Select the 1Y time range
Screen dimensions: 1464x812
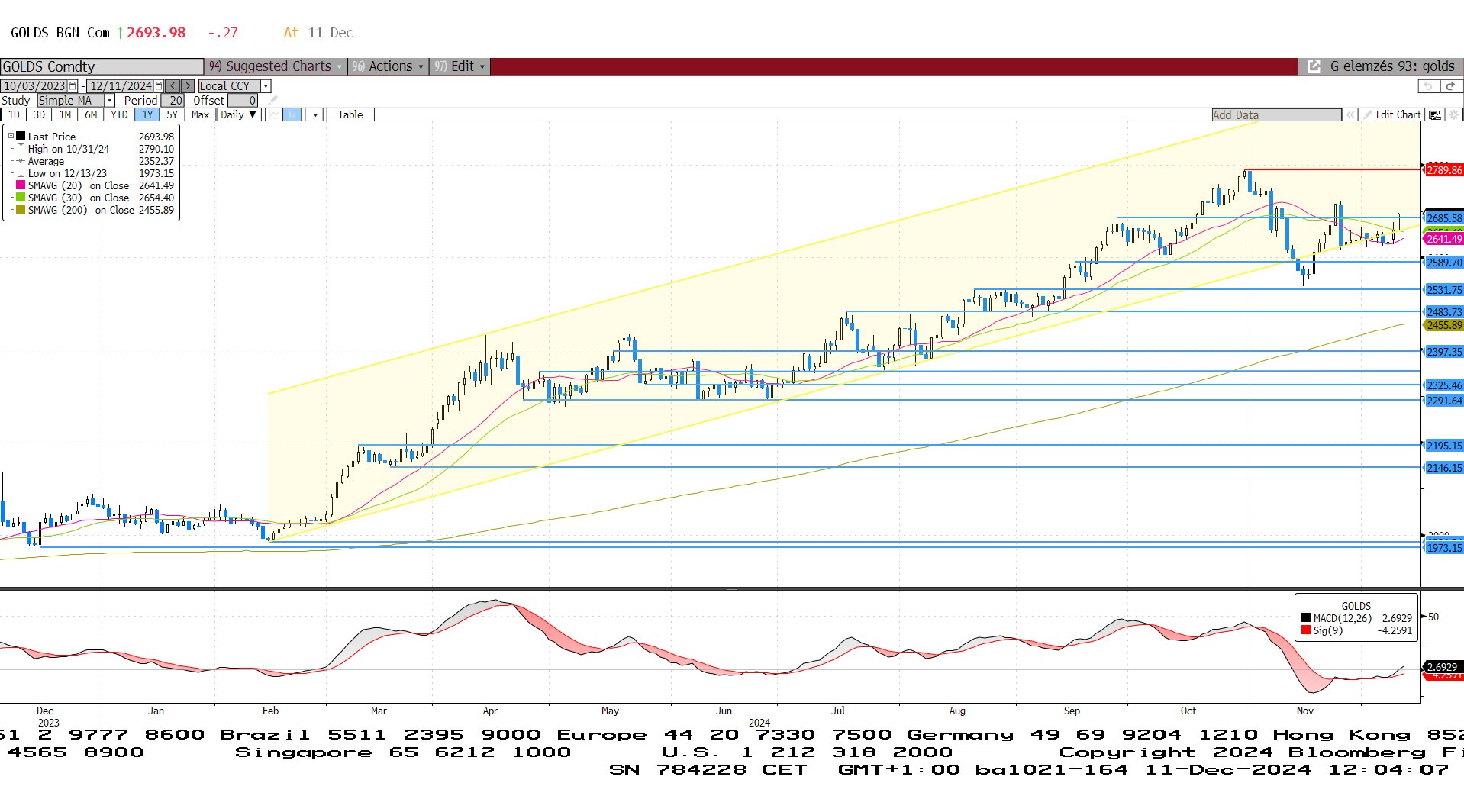pos(147,114)
